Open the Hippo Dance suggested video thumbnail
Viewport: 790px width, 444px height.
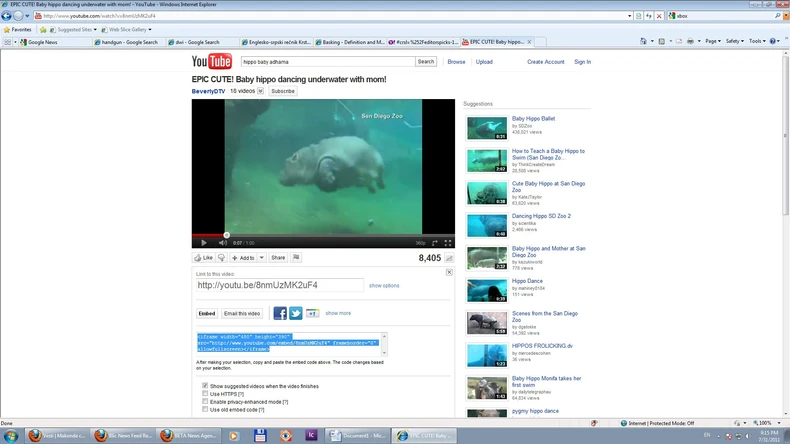point(487,291)
